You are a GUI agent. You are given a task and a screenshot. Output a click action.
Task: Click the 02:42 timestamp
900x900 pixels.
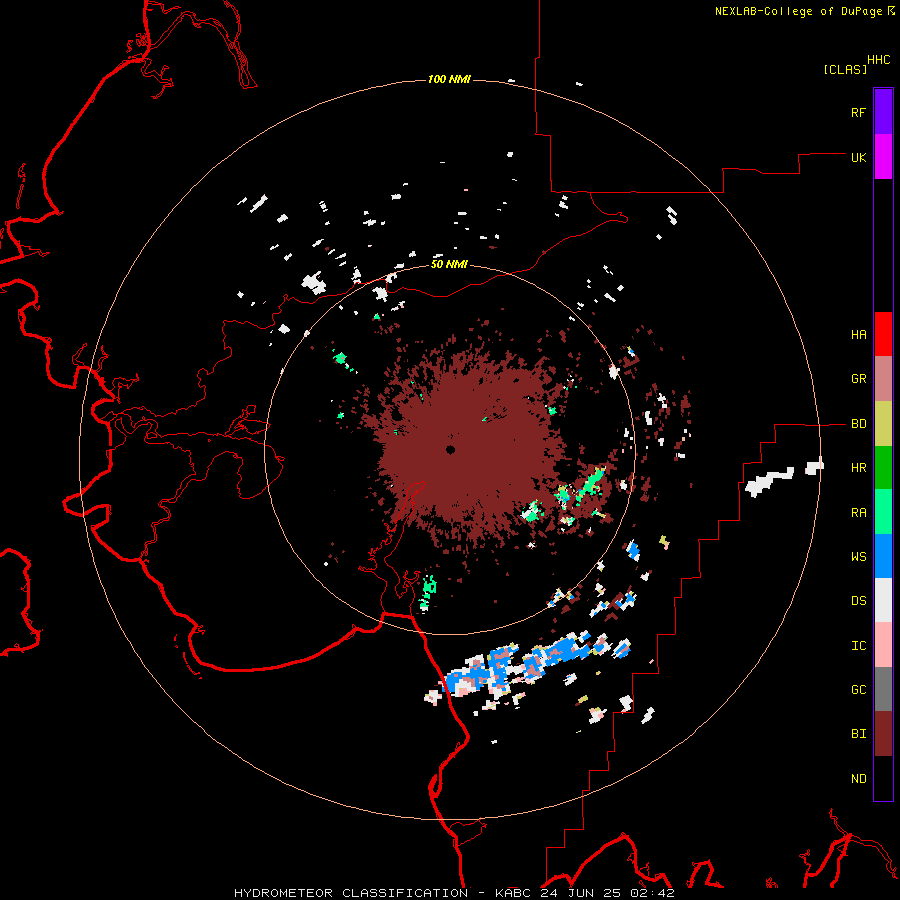click(x=651, y=893)
